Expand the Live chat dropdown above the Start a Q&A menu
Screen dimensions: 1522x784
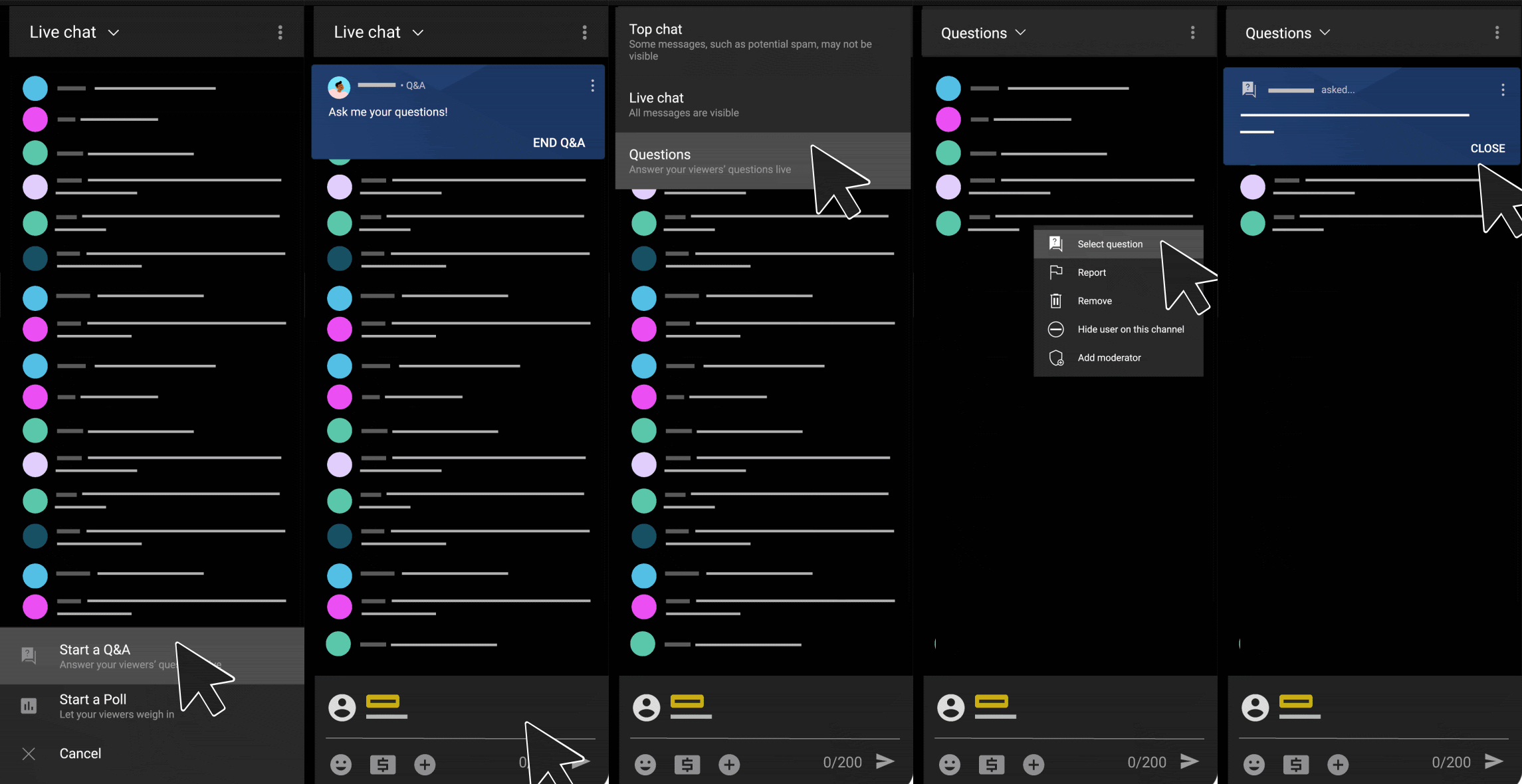click(74, 33)
